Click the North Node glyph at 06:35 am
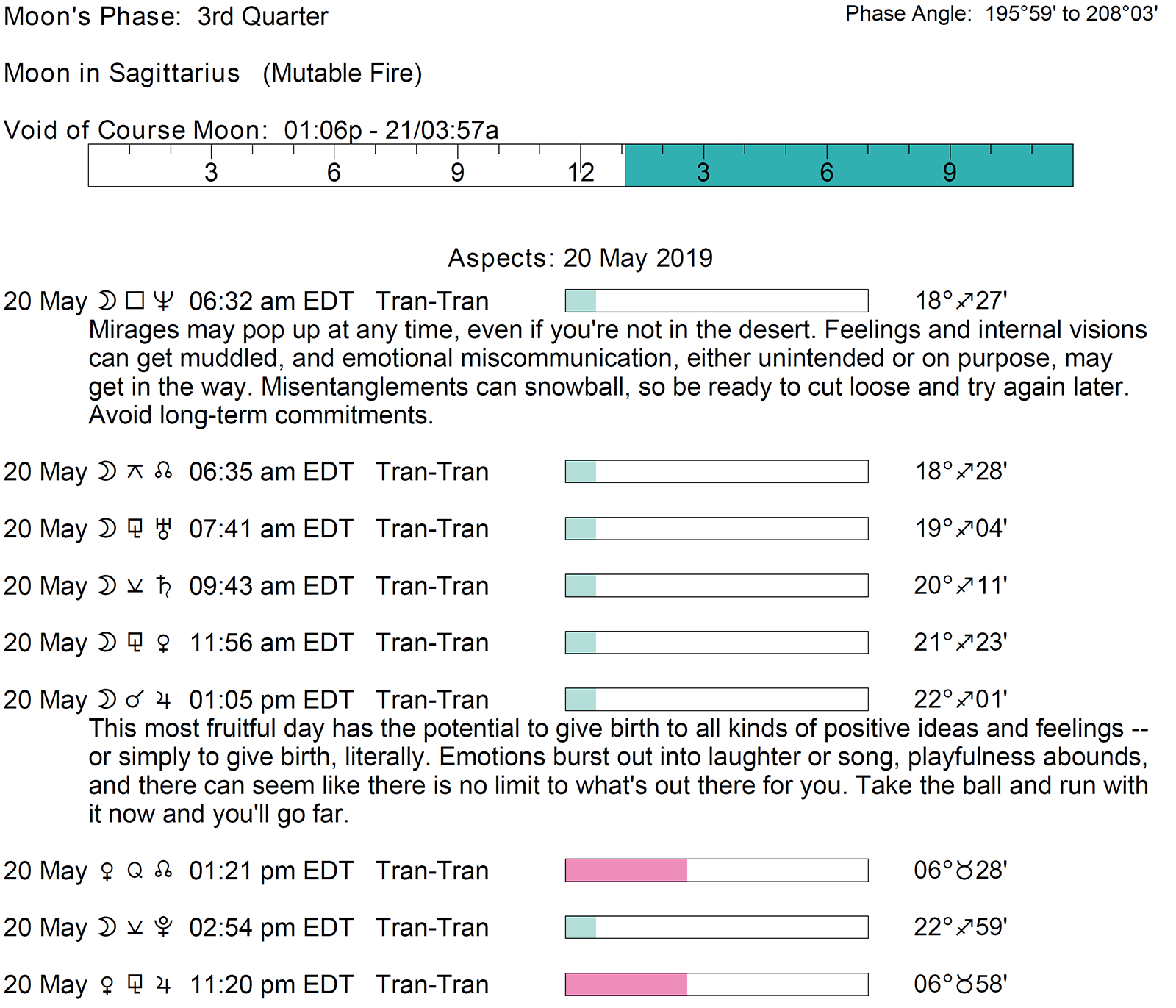 (164, 471)
